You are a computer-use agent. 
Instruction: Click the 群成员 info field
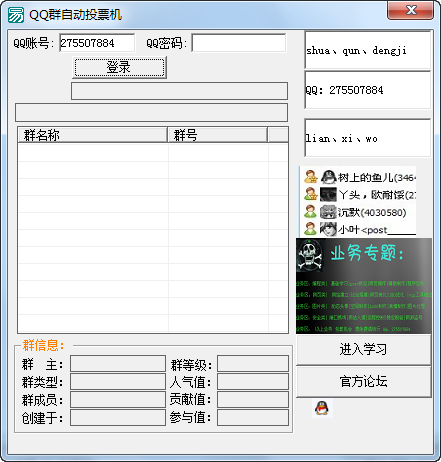pyautogui.click(x=118, y=399)
